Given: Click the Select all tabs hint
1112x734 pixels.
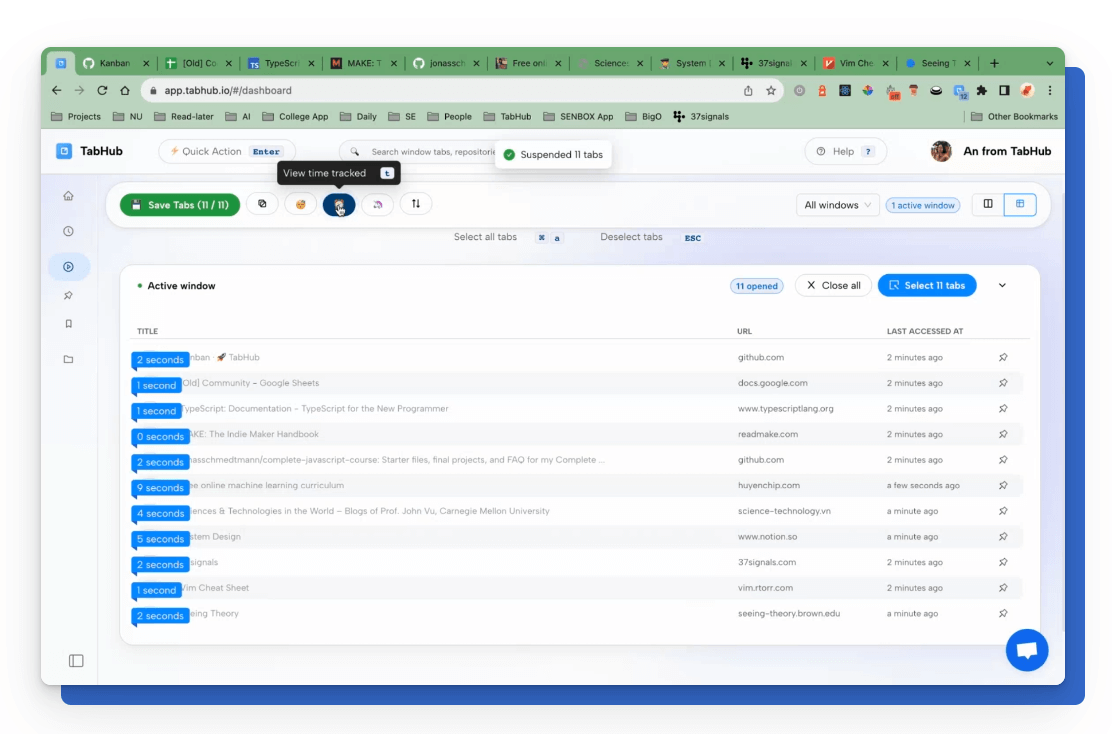Looking at the screenshot, I should [485, 237].
